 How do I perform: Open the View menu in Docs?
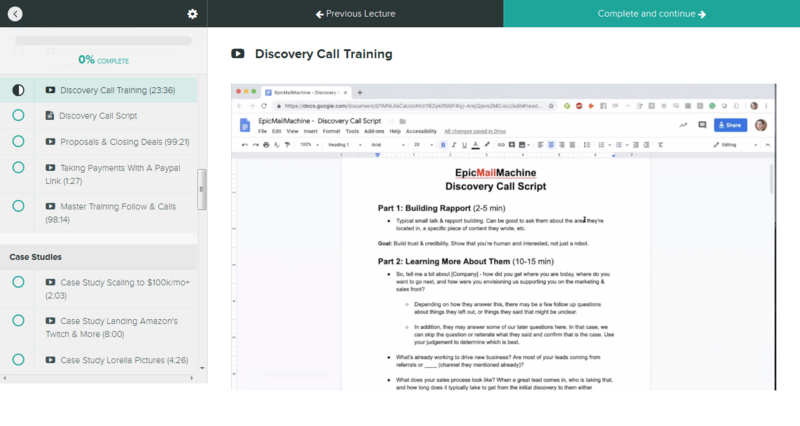coord(292,132)
